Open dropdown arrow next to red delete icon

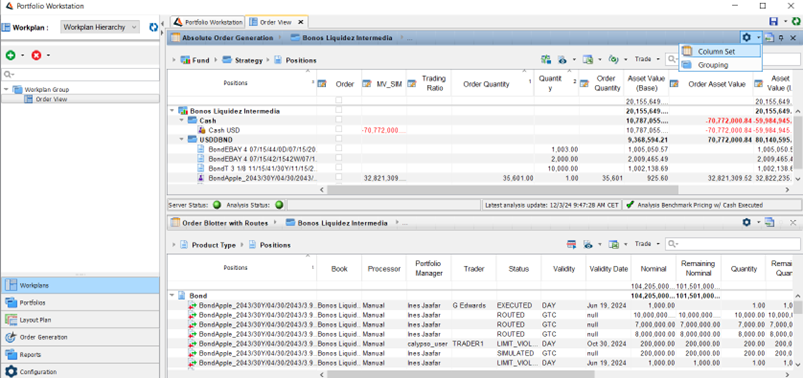tap(49, 55)
